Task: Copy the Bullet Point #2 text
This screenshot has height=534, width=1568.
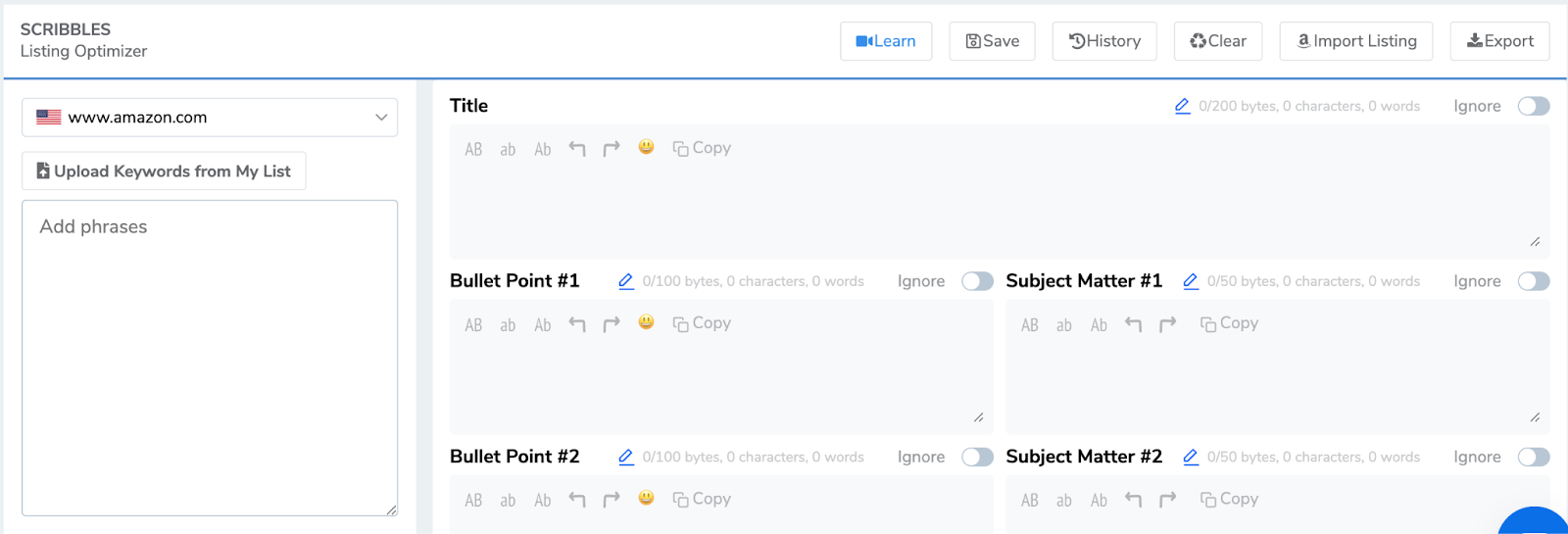Action: click(702, 499)
